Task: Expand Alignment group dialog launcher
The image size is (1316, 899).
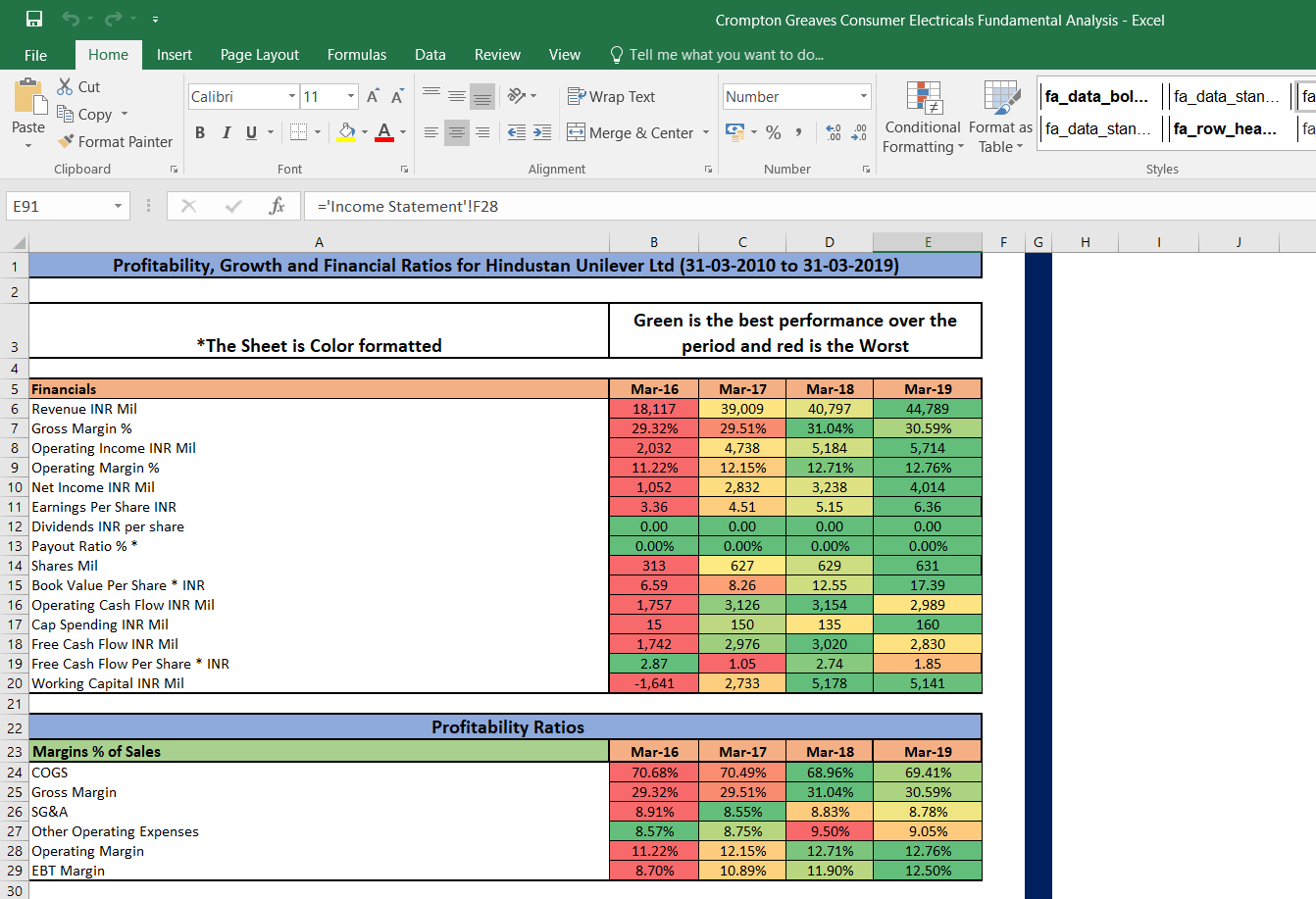Action: (708, 169)
